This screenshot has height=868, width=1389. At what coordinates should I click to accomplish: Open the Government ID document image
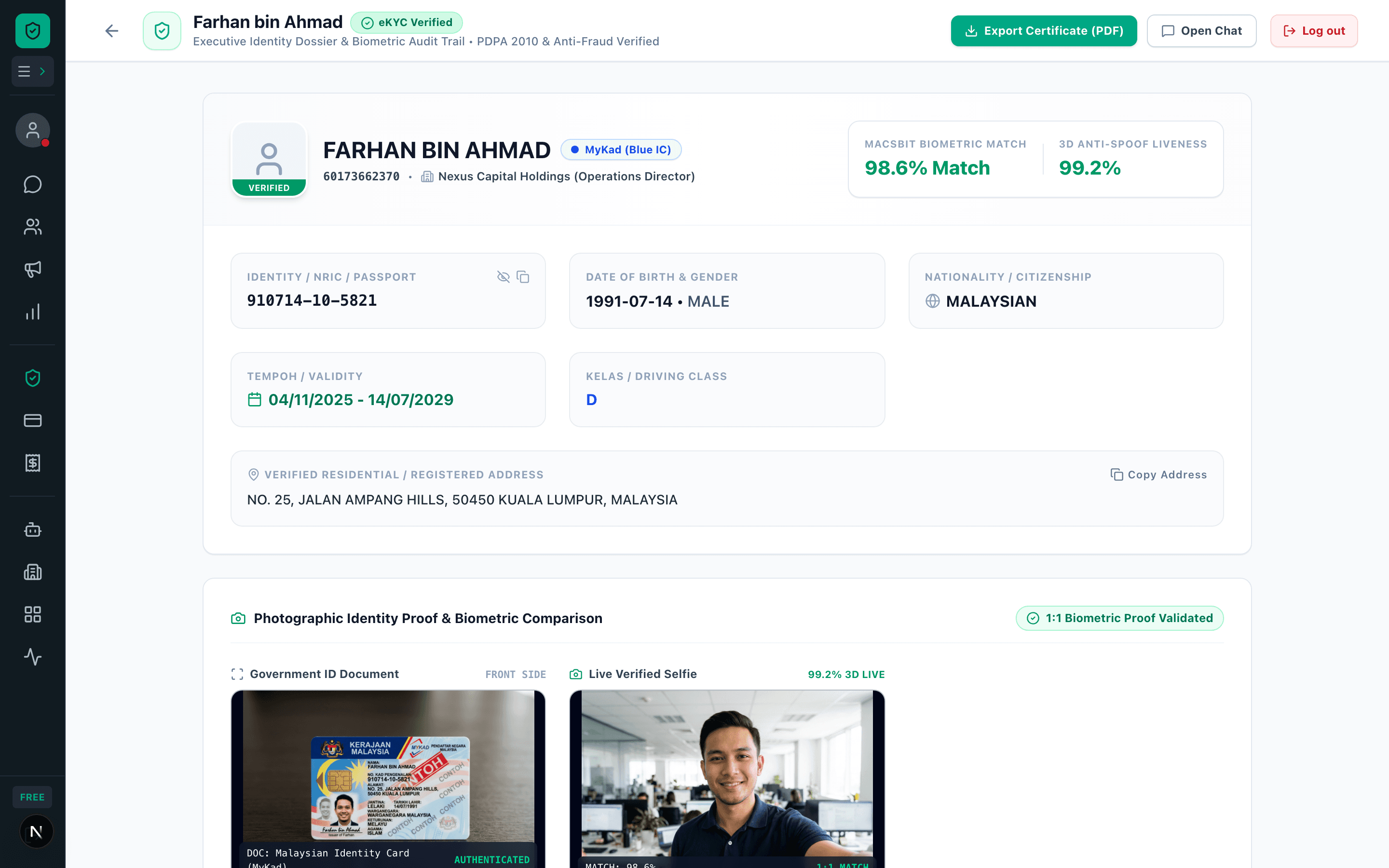coord(388,779)
